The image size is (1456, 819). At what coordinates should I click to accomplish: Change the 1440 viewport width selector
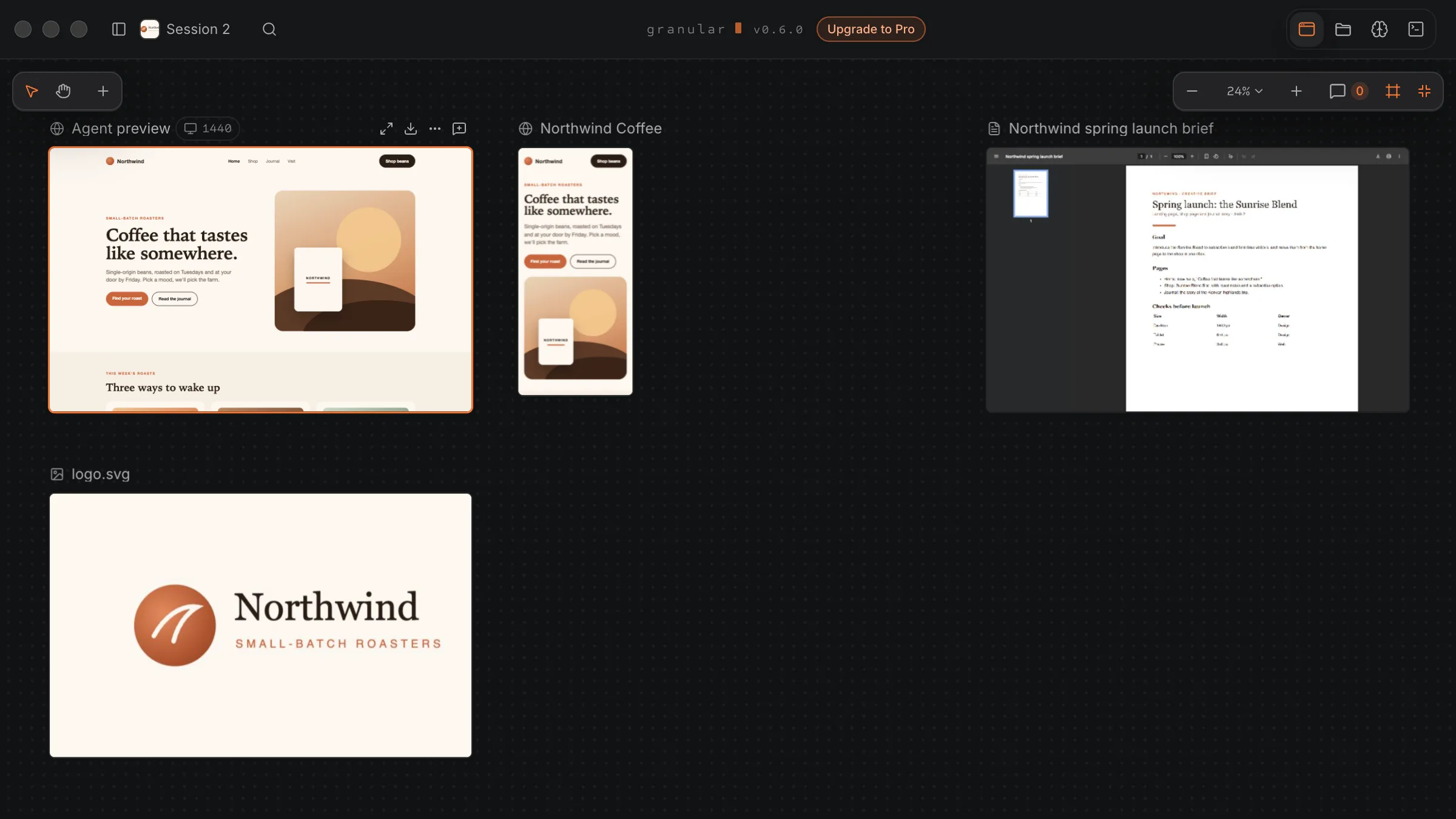point(208,129)
